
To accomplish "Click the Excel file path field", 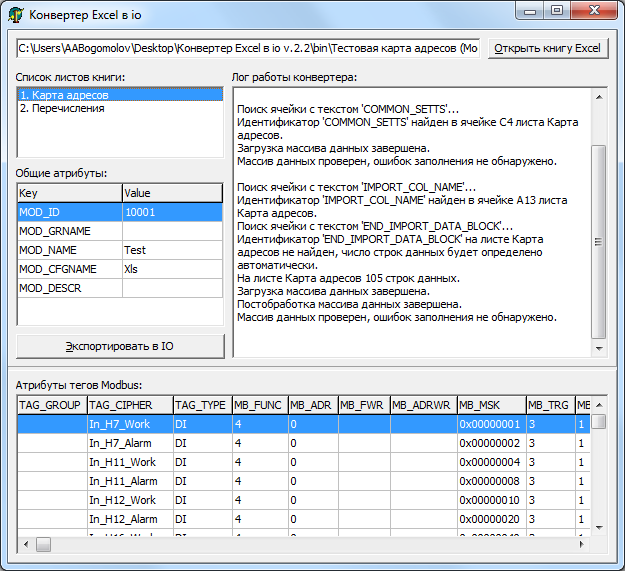I will tap(248, 48).
